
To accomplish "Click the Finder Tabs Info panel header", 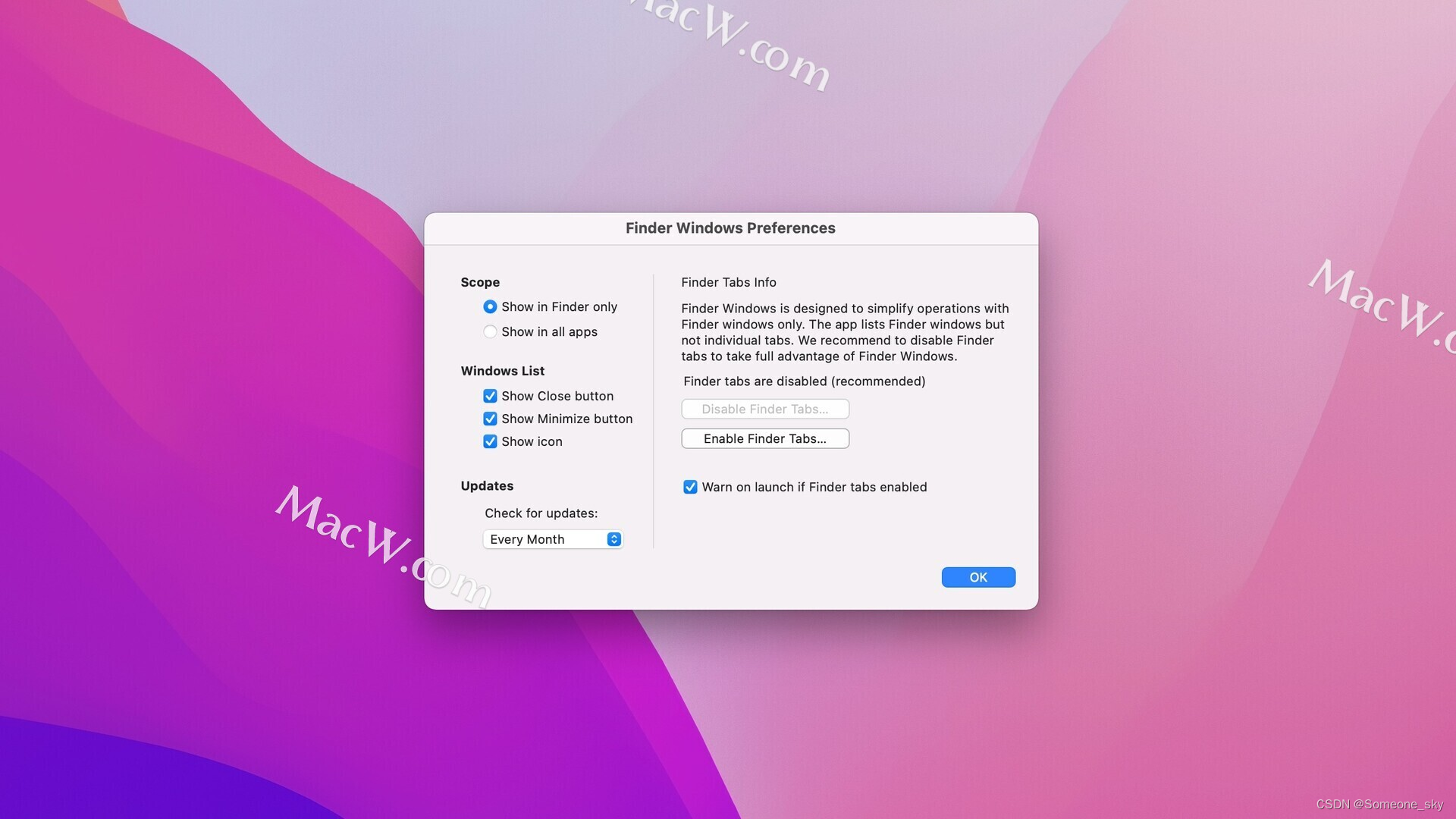I will (x=727, y=282).
